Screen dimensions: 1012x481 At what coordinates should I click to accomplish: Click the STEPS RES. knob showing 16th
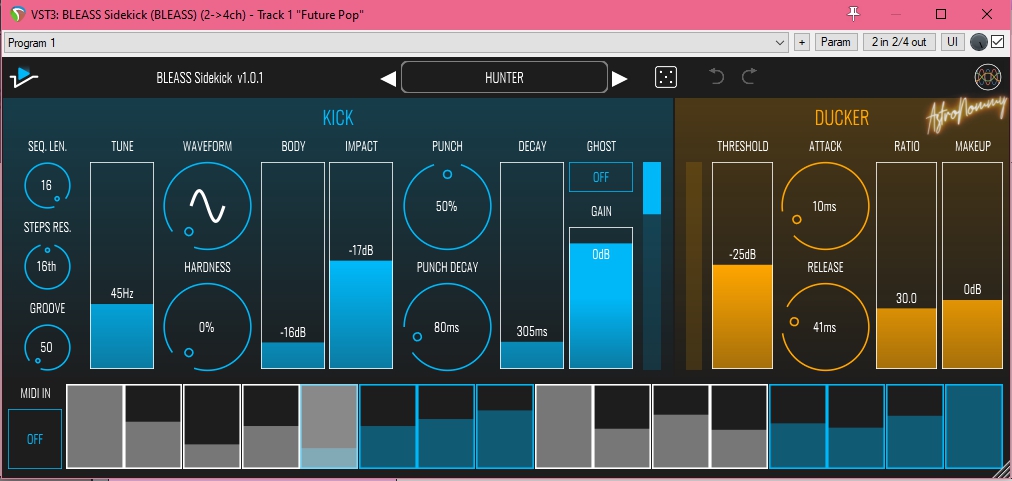[46, 266]
